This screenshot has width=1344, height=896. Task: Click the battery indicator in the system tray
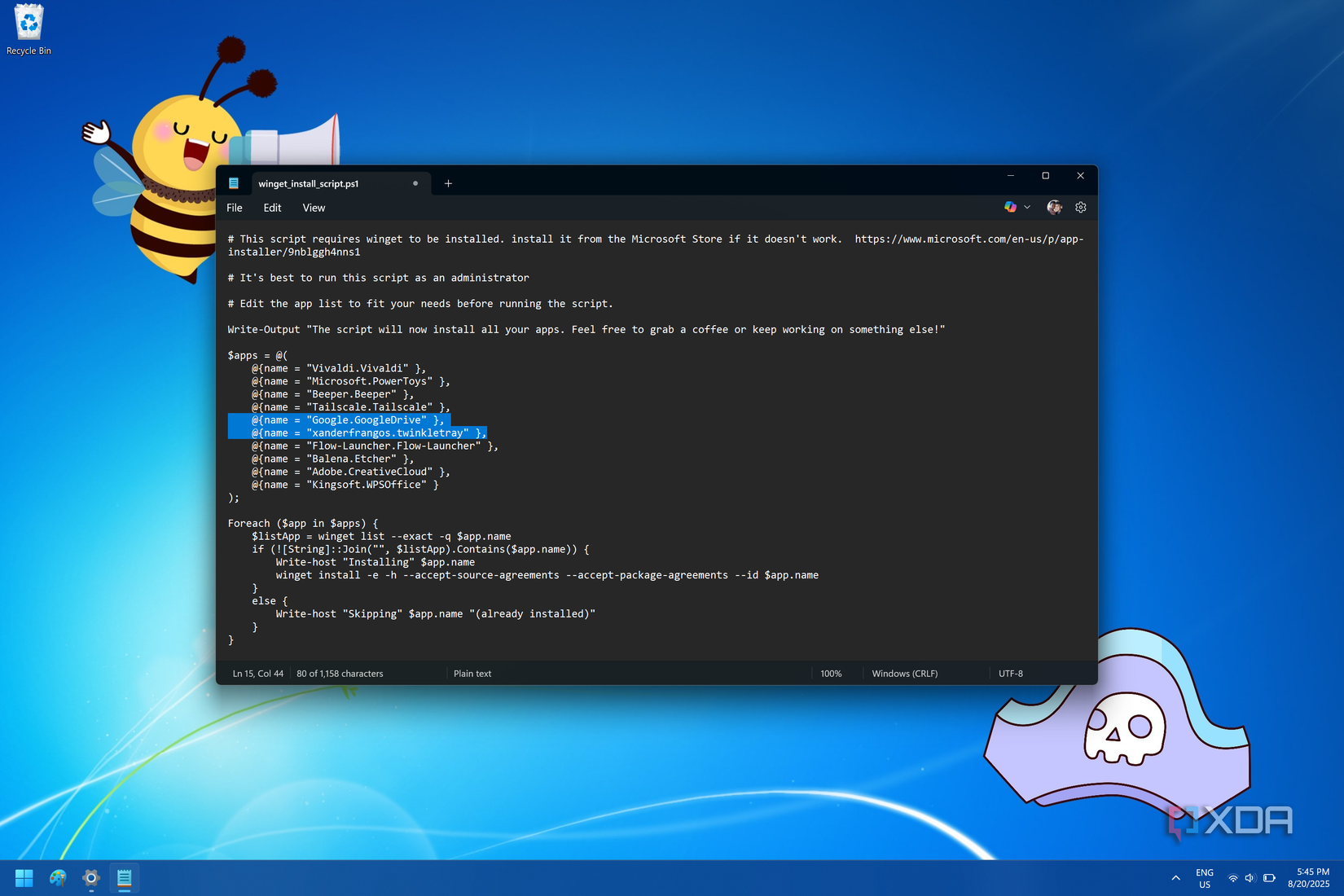coord(1269,878)
